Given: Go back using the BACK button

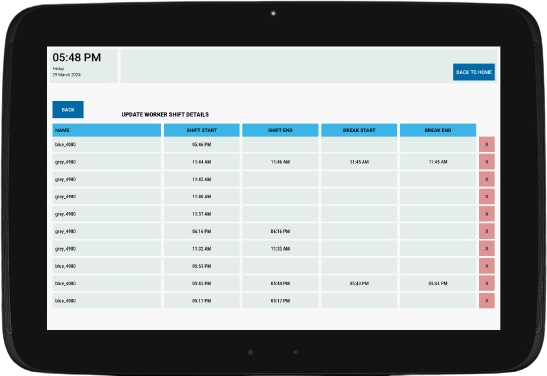Looking at the screenshot, I should coord(68,110).
